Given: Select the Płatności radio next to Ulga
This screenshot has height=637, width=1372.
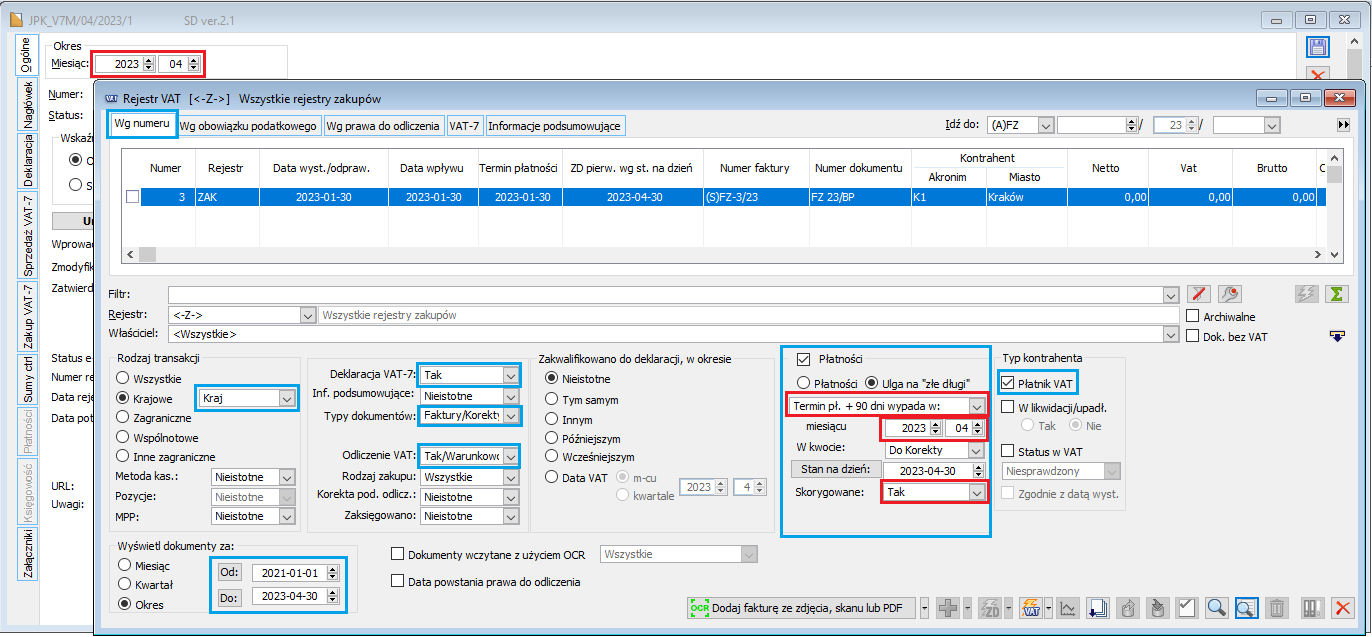Looking at the screenshot, I should (x=803, y=382).
